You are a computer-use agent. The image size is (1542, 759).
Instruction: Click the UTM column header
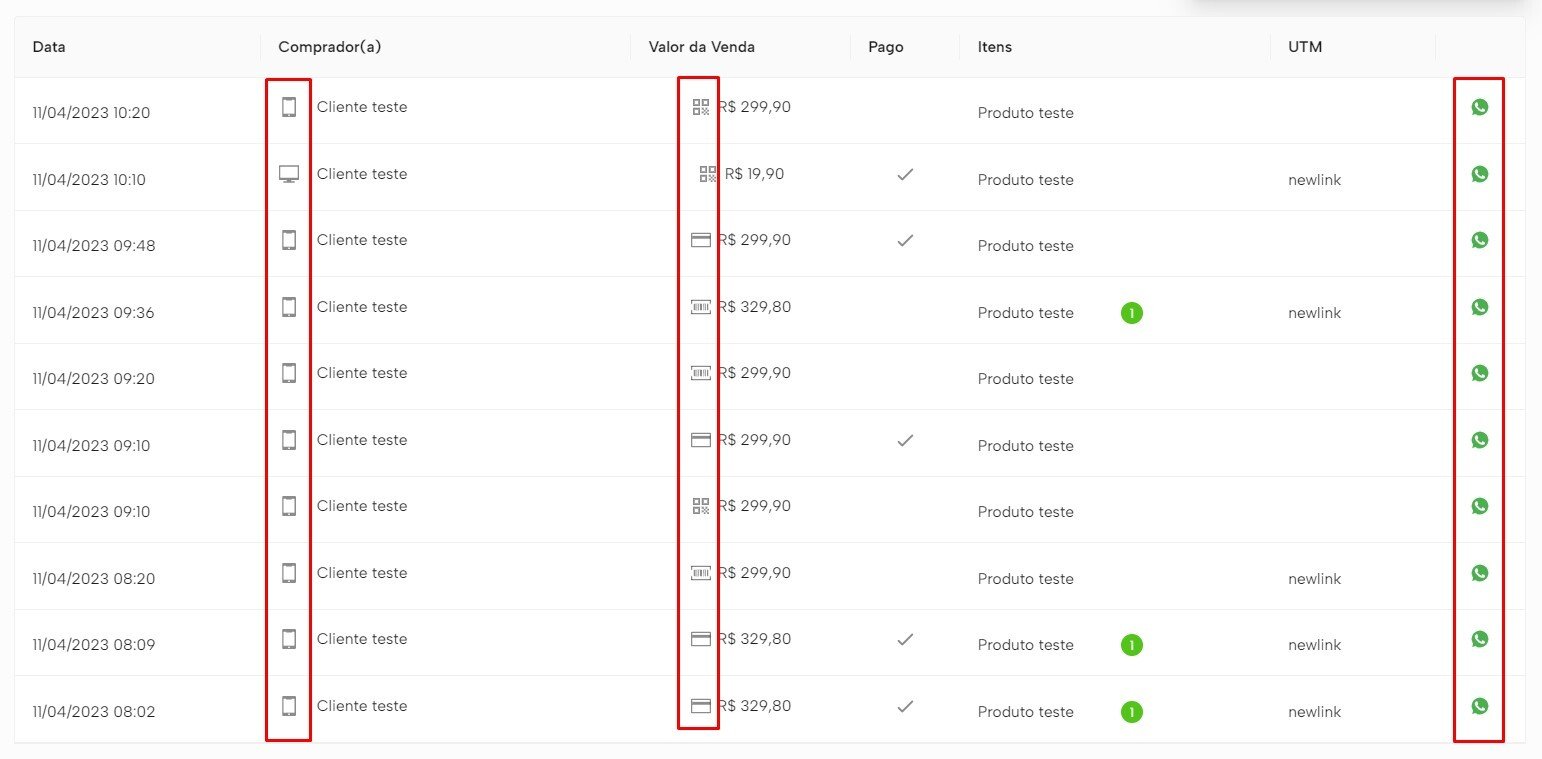1305,47
